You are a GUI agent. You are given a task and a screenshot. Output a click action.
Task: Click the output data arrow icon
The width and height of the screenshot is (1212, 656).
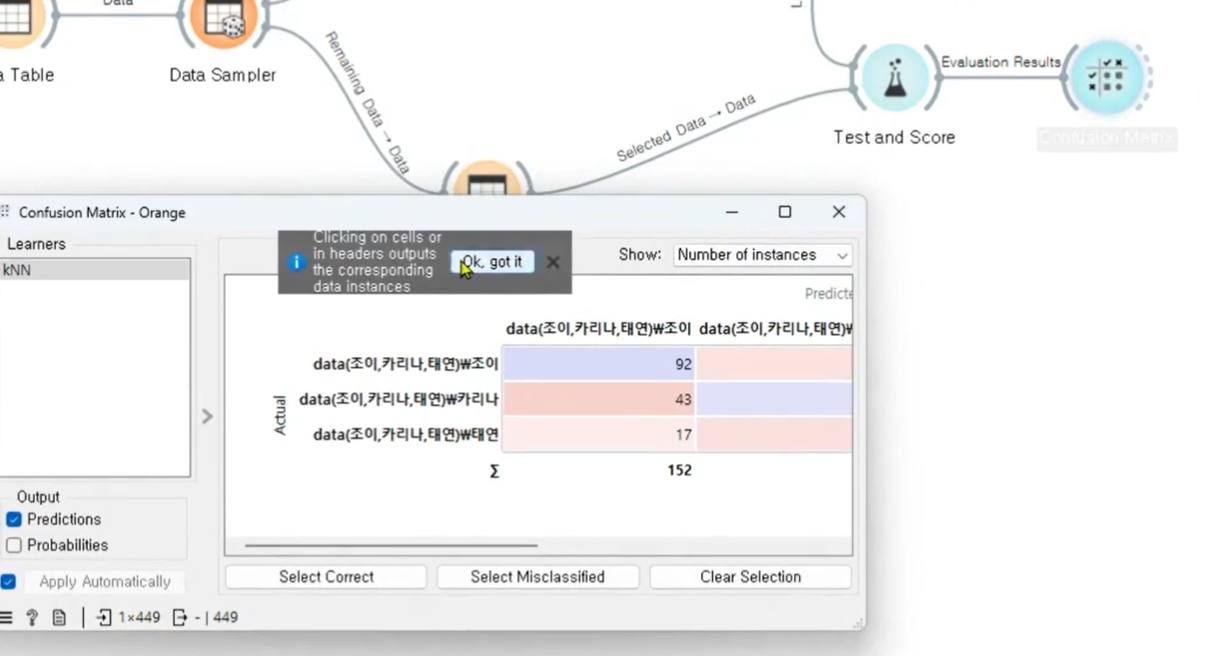(x=180, y=618)
